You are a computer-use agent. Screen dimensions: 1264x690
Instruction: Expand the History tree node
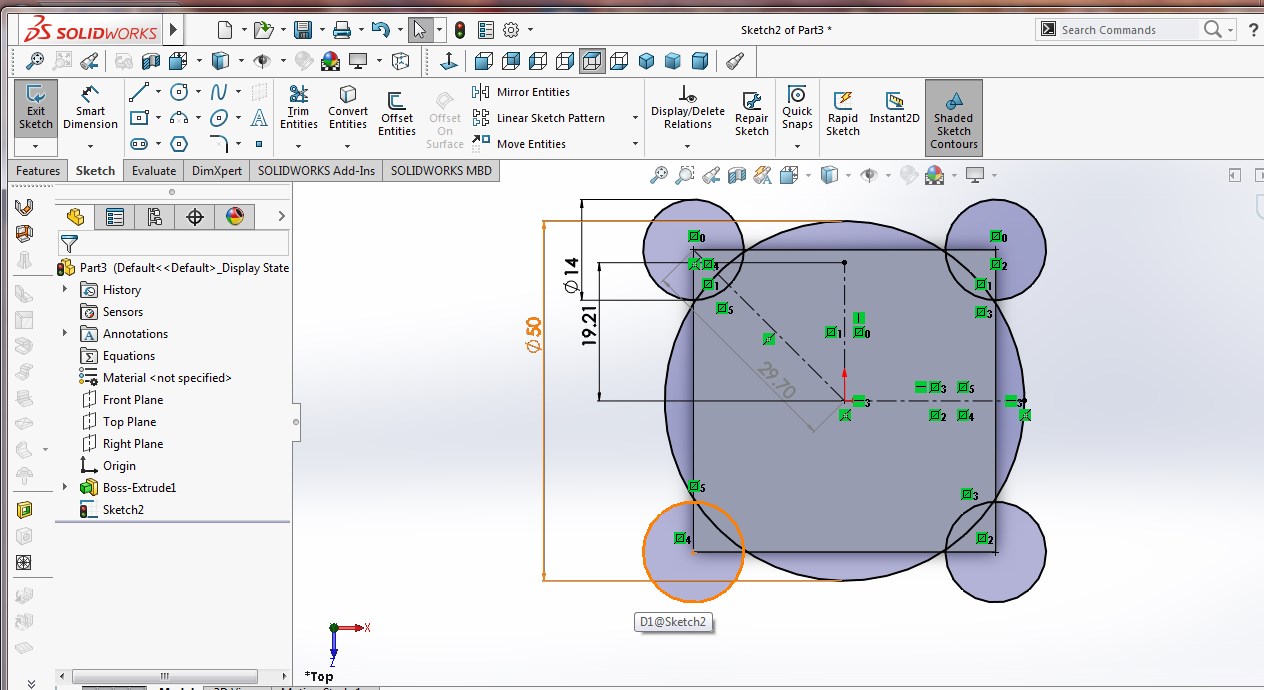pyautogui.click(x=66, y=290)
